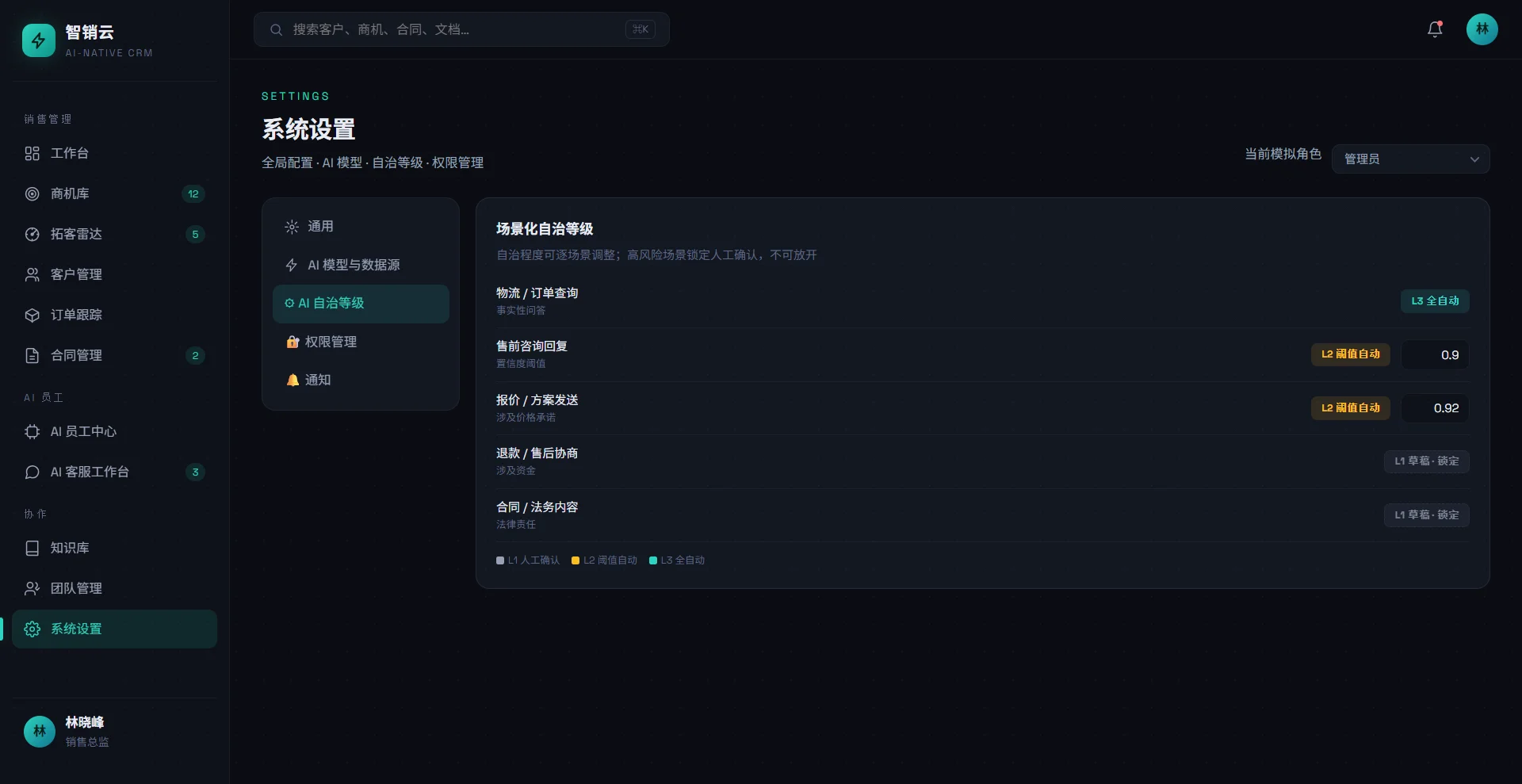
Task: Click the 通用 sun icon in settings menu
Action: pos(292,227)
